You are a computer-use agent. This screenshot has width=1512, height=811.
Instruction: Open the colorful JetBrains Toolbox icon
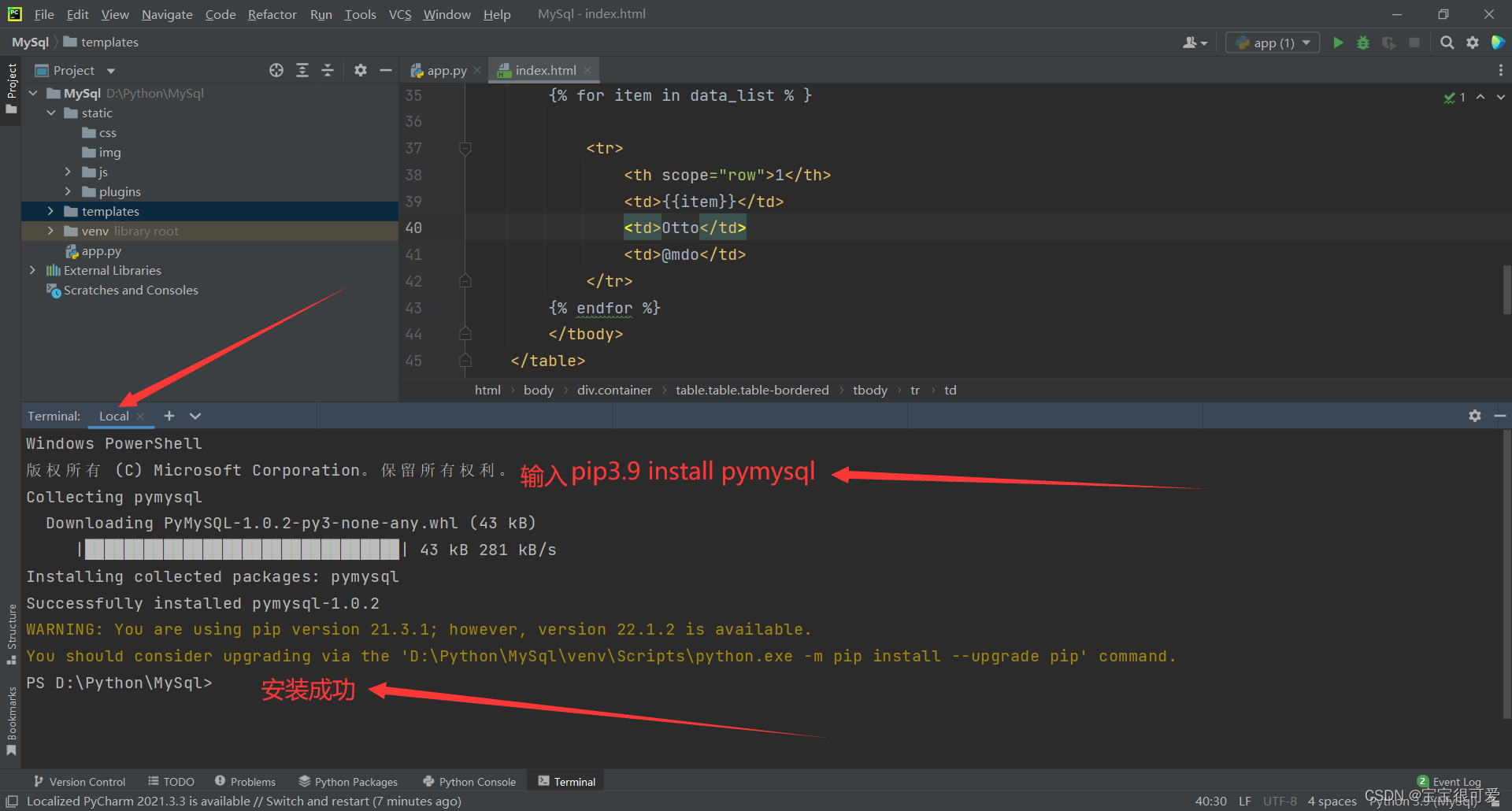coord(1498,43)
